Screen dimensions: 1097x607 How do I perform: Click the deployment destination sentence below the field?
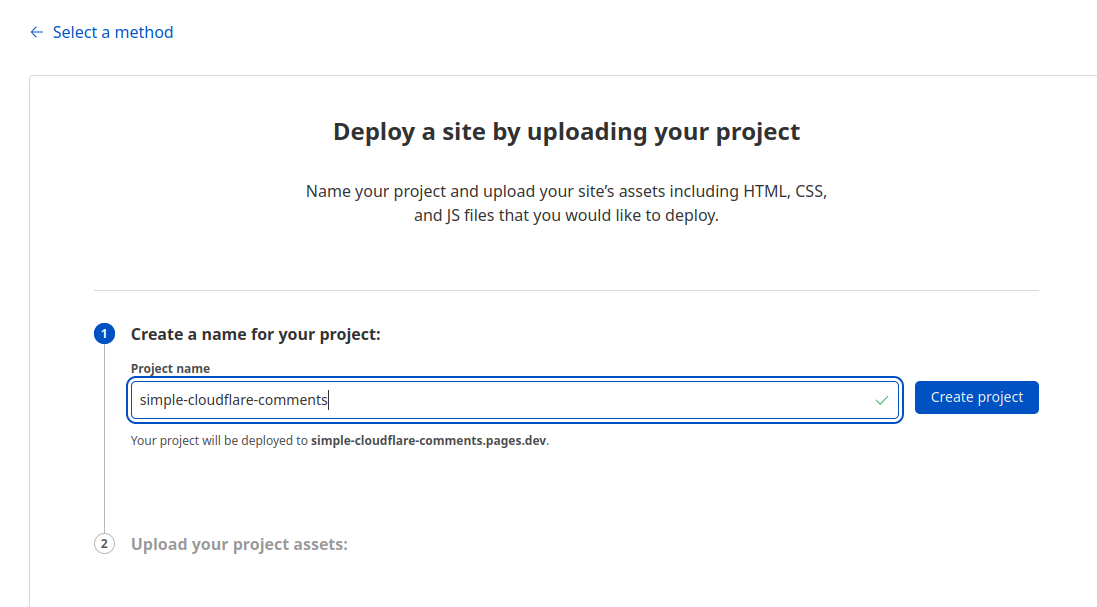(340, 440)
